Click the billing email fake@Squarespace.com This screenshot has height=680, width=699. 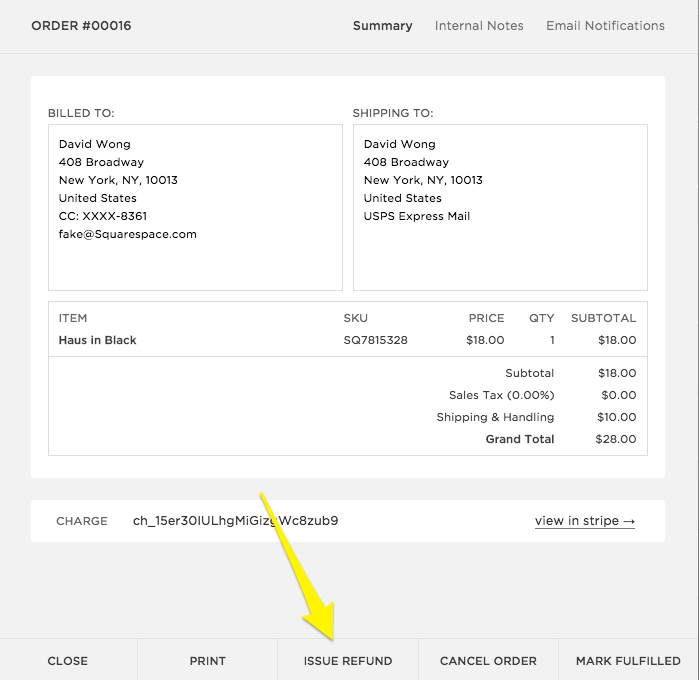coord(128,234)
